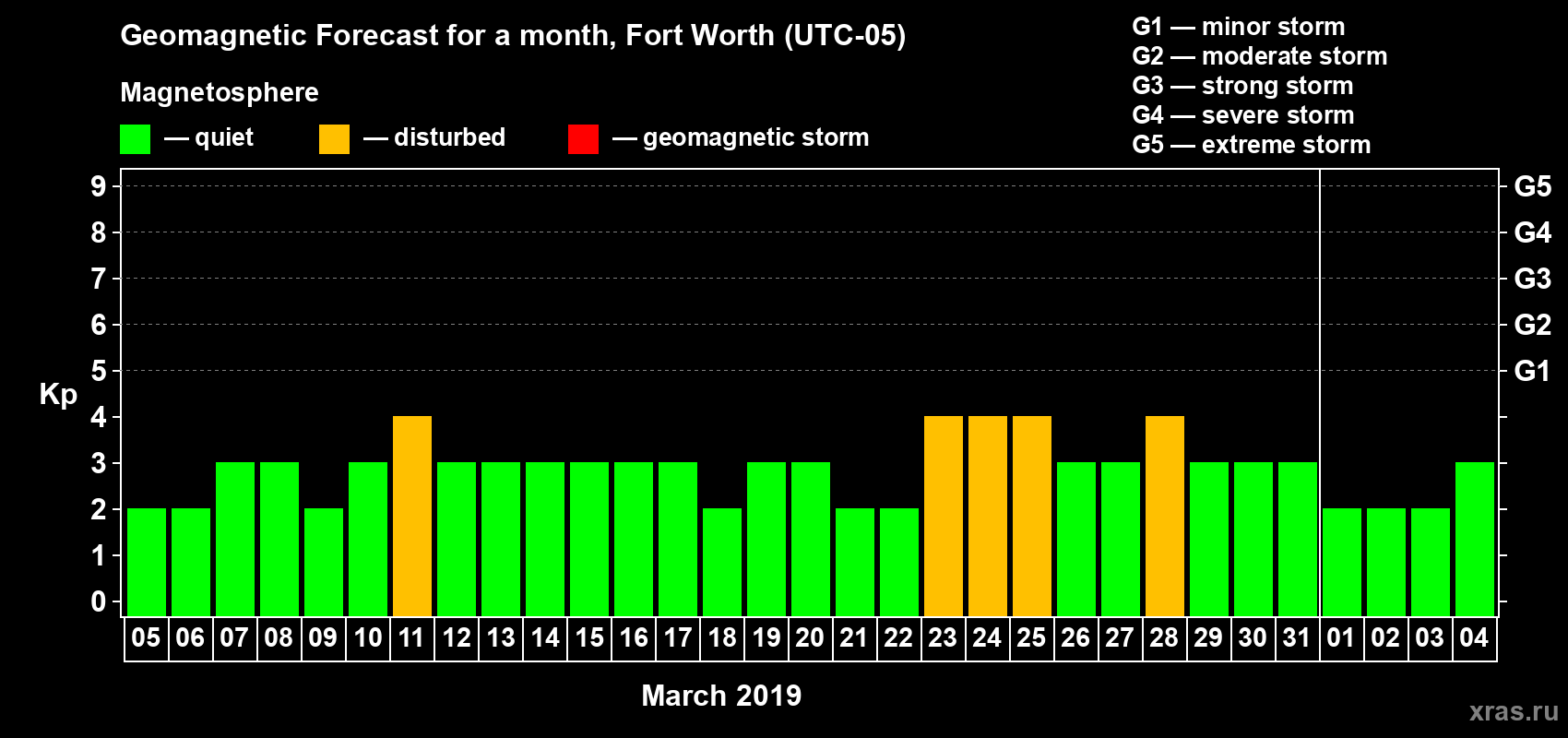Click the date label '20' on the axis

(810, 638)
